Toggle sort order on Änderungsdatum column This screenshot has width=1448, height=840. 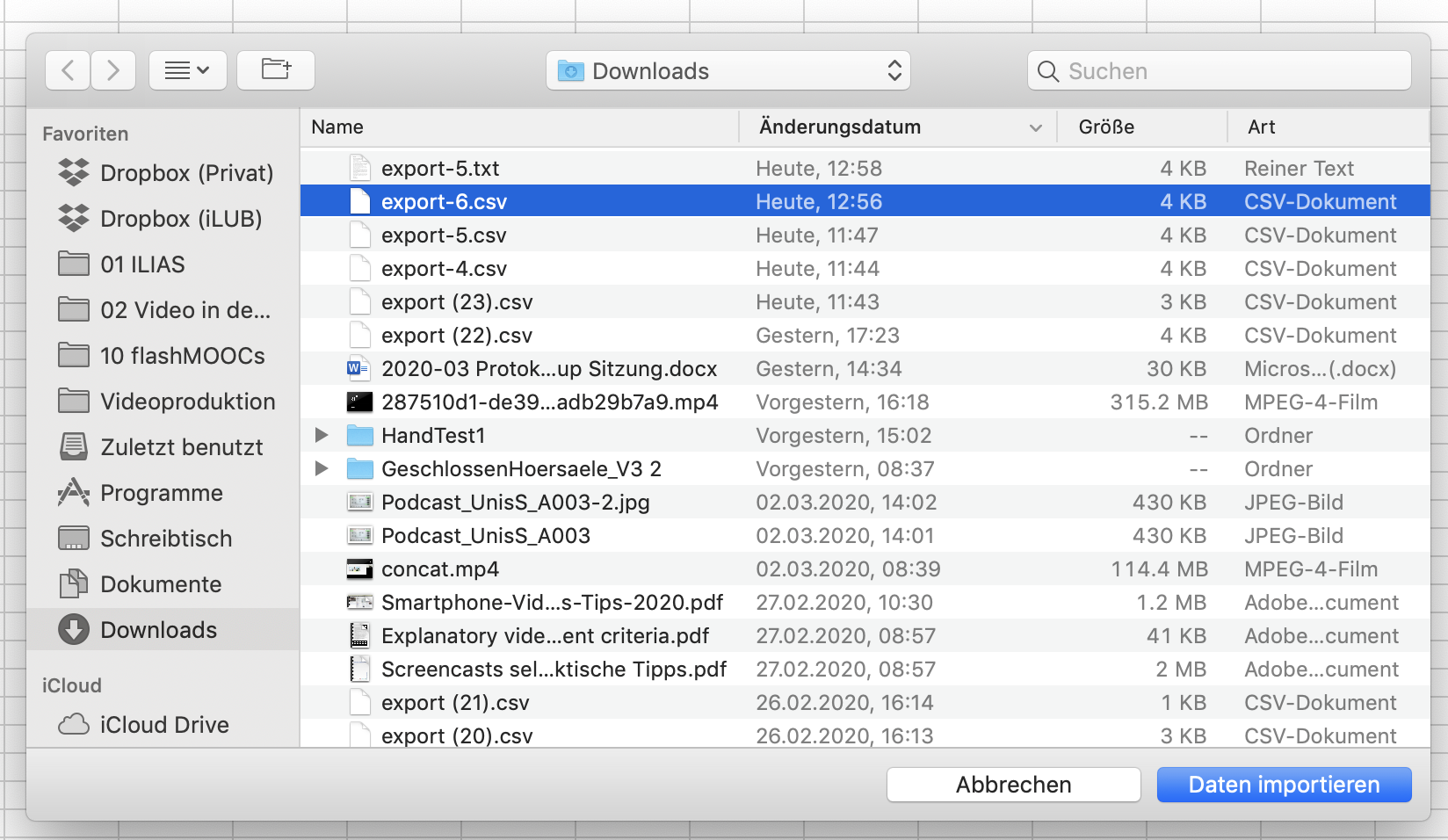point(898,127)
